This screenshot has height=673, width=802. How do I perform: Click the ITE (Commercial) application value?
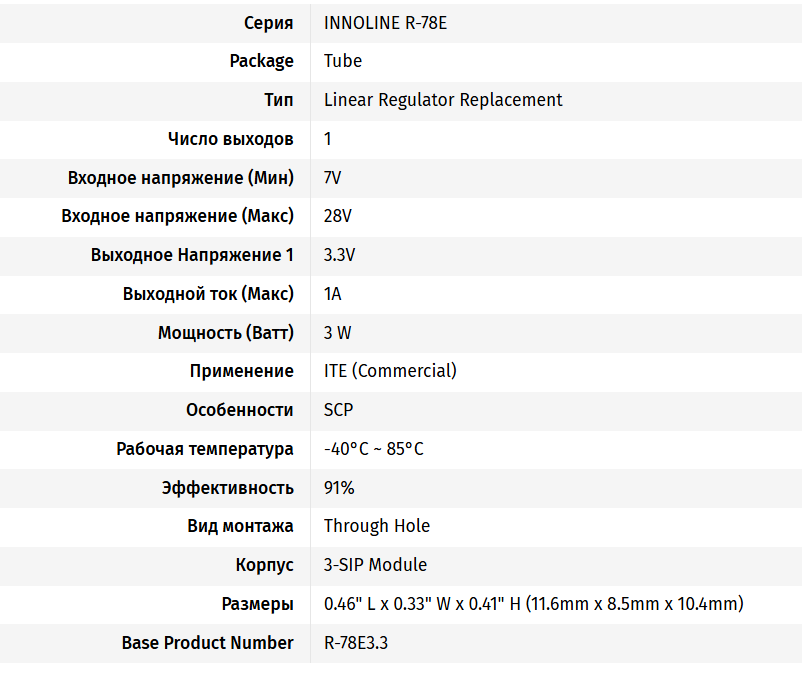(x=390, y=371)
